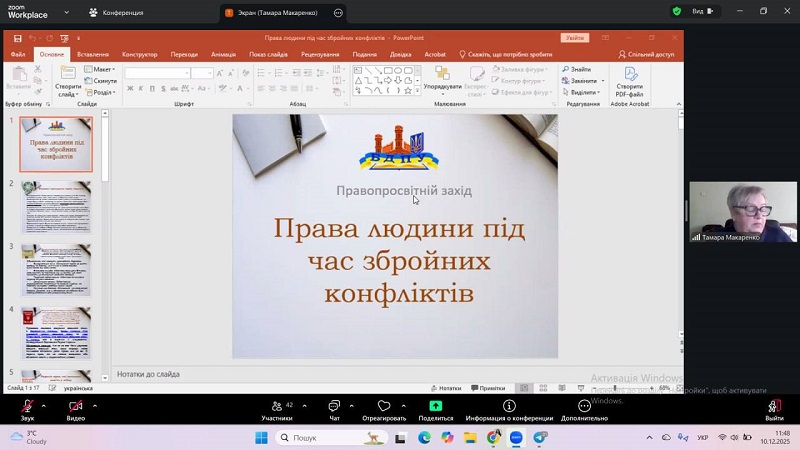Open the Вид view dropdown in Zoom
Image resolution: width=800 pixels, height=450 pixels.
tap(701, 12)
